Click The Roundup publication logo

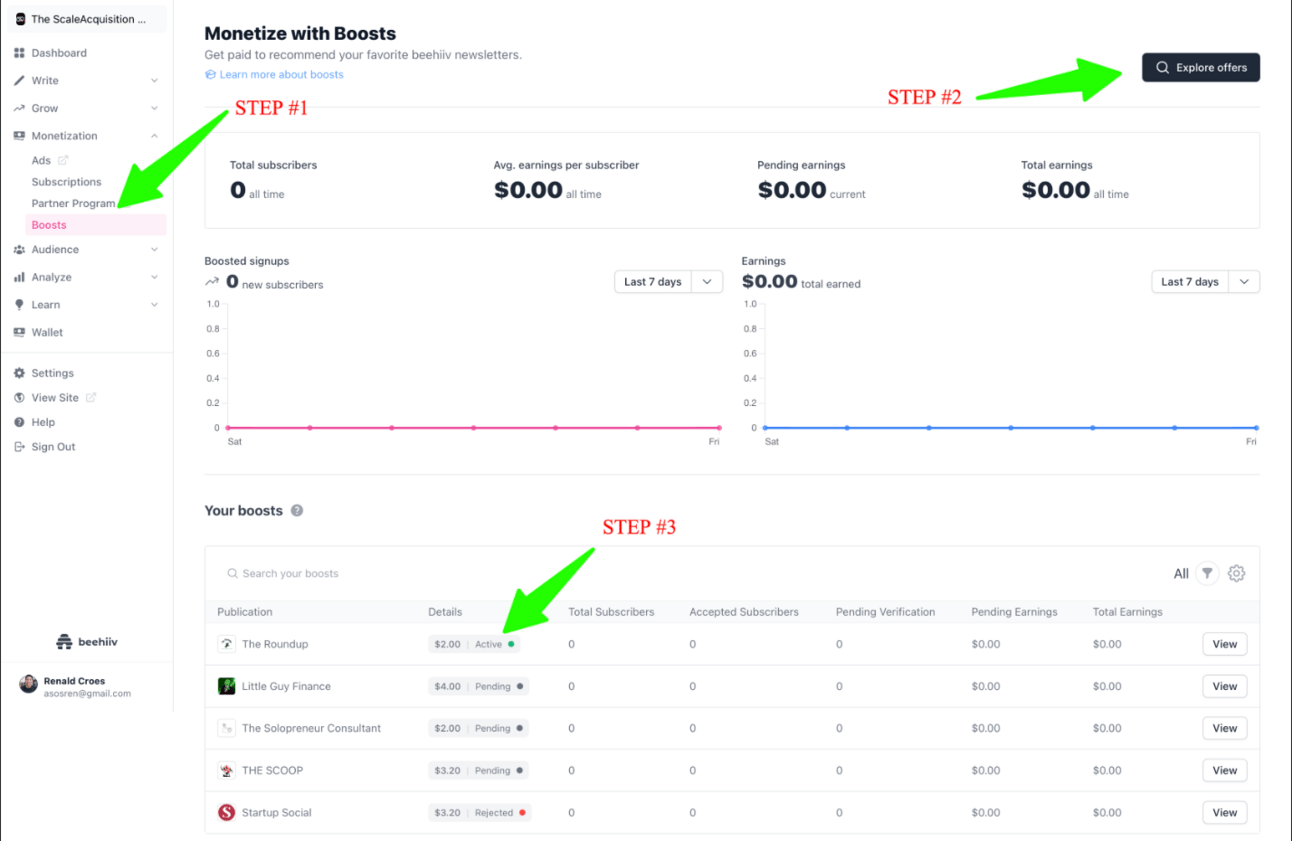(x=226, y=644)
